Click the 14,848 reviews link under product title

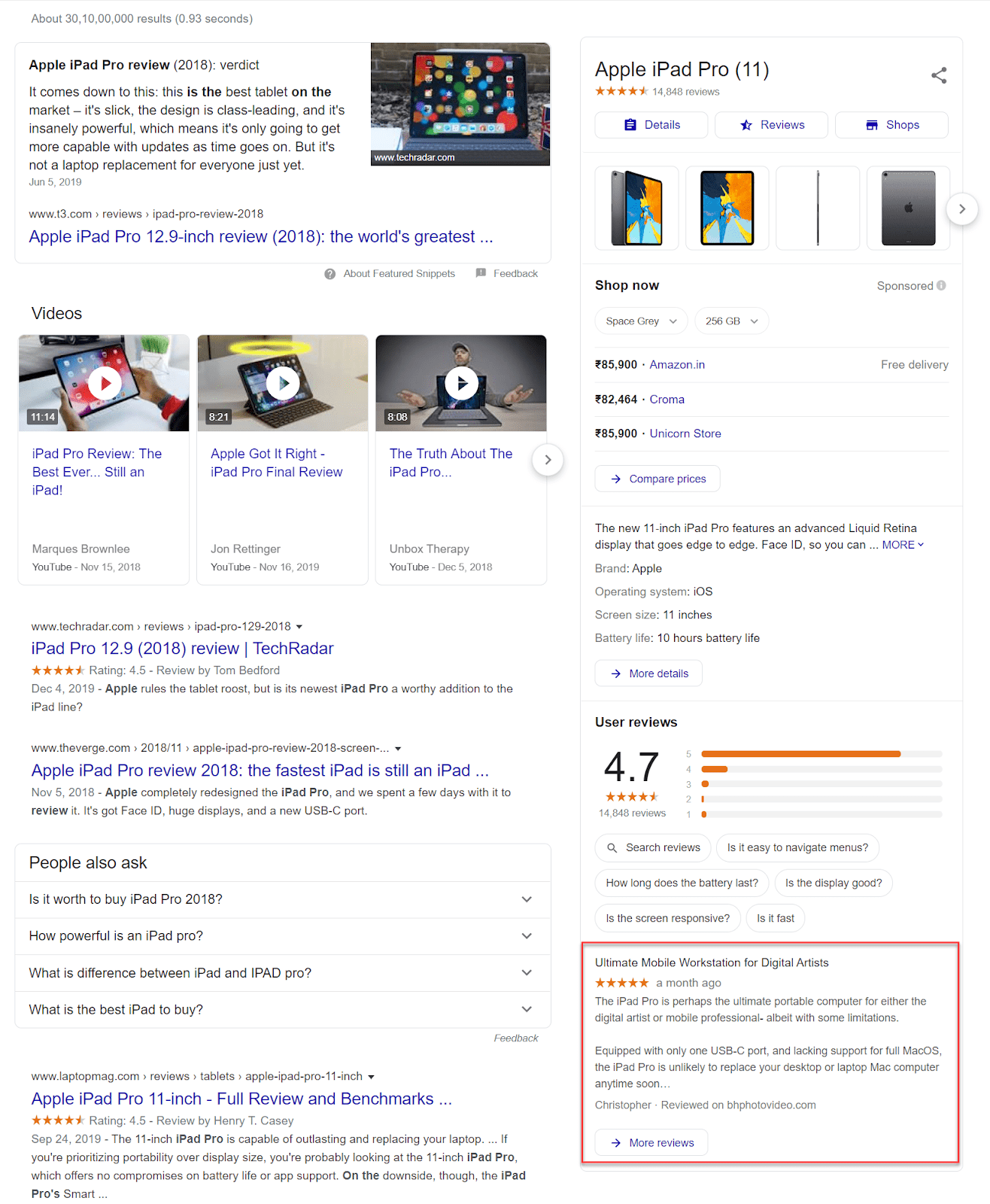click(x=685, y=92)
